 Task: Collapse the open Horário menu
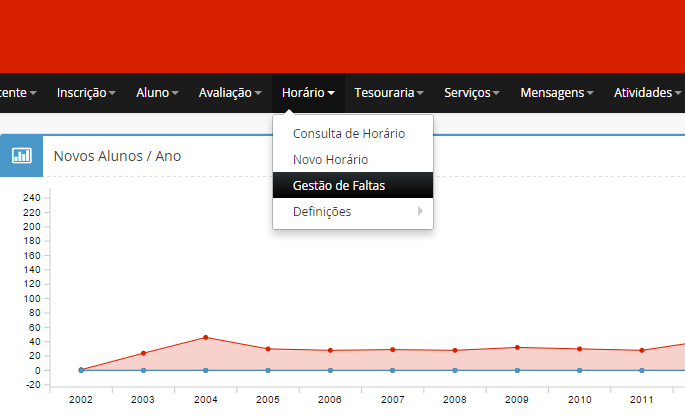[x=308, y=92]
